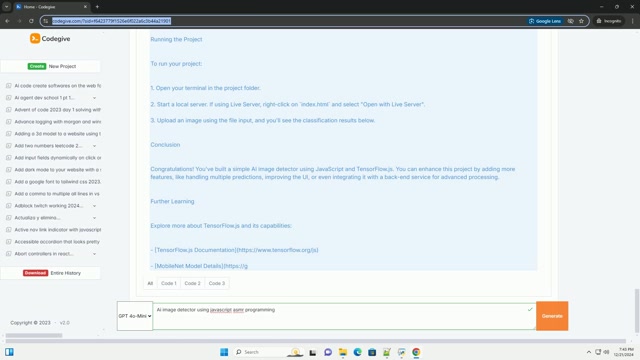Open Microsoft Edge from the taskbar
This screenshot has width=640, height=360.
[x=357, y=352]
